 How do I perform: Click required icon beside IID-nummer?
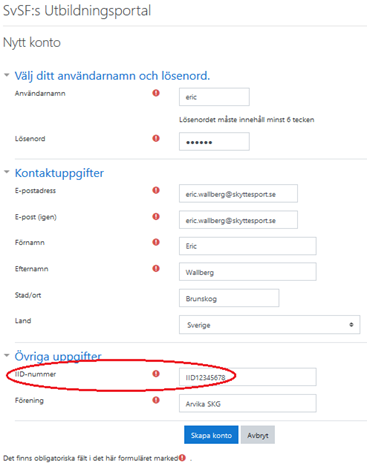pyautogui.click(x=156, y=374)
